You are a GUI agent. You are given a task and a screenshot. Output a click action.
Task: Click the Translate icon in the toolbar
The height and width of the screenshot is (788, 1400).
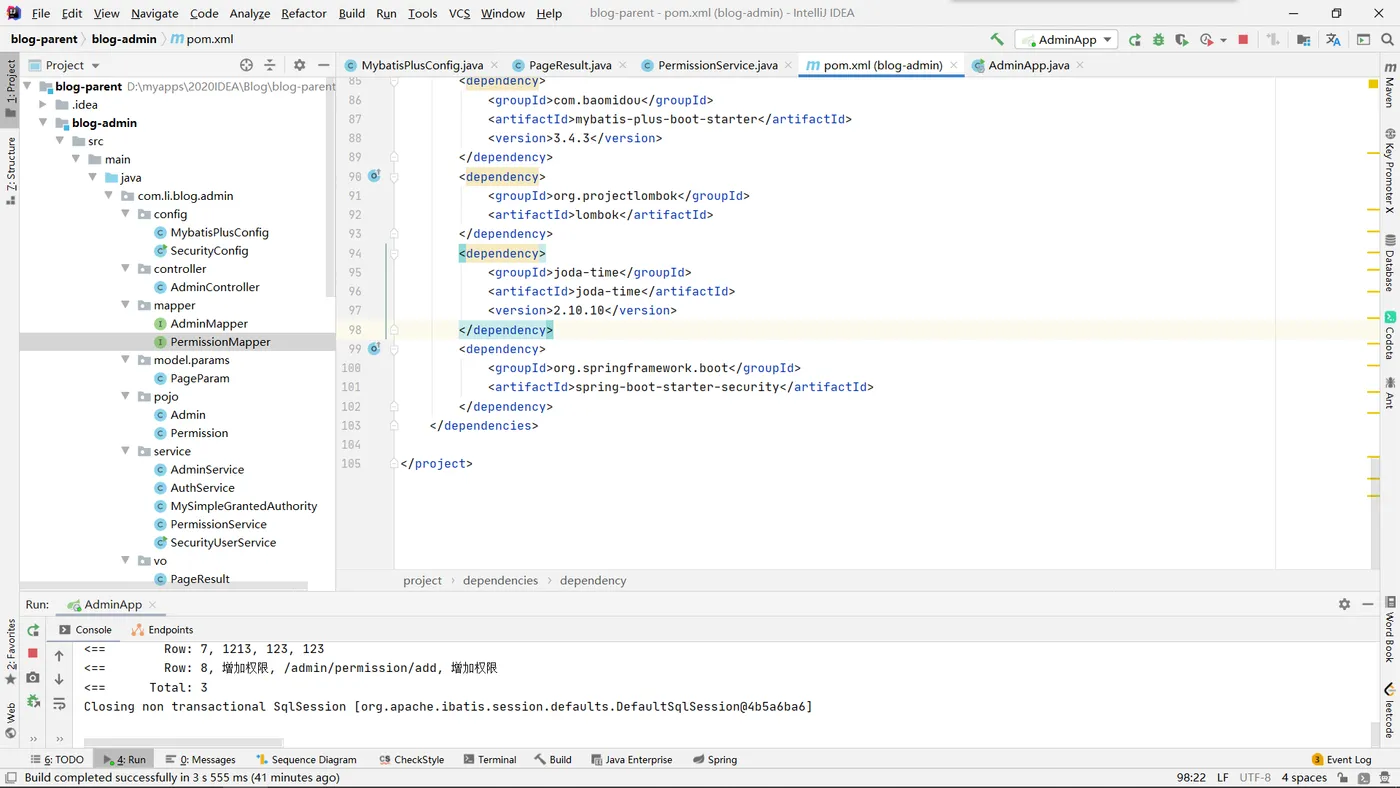[x=1333, y=40]
